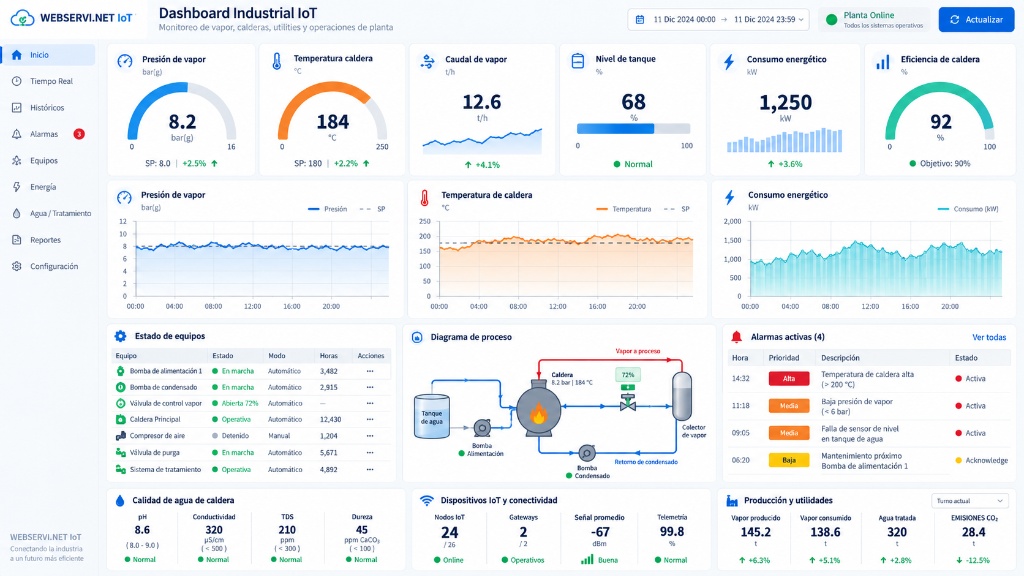Image resolution: width=1024 pixels, height=576 pixels.
Task: Click the Caldera Principal row icon
Action: tap(120, 419)
